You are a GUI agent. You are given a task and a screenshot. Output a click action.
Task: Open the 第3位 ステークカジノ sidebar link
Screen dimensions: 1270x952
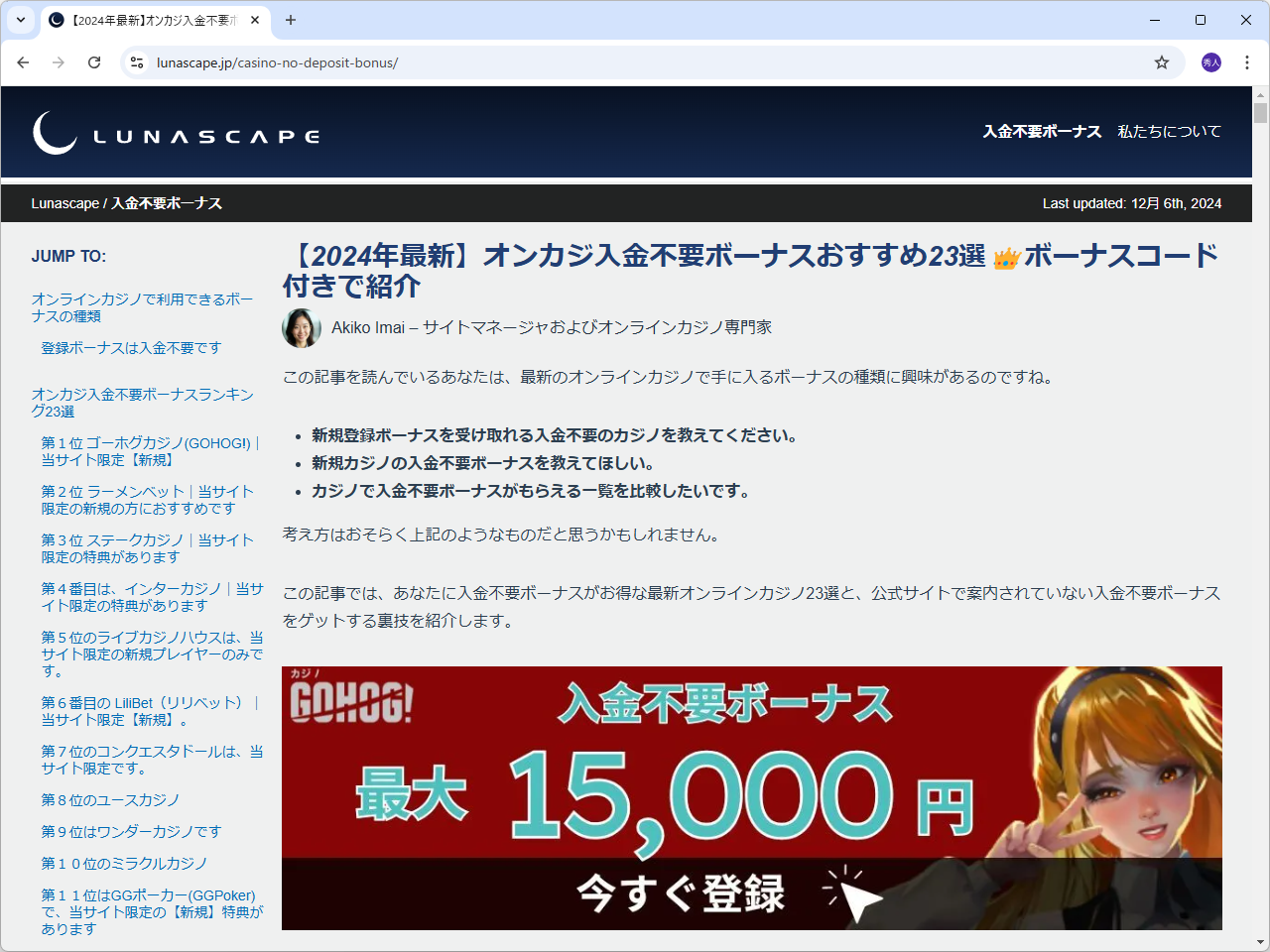[147, 548]
